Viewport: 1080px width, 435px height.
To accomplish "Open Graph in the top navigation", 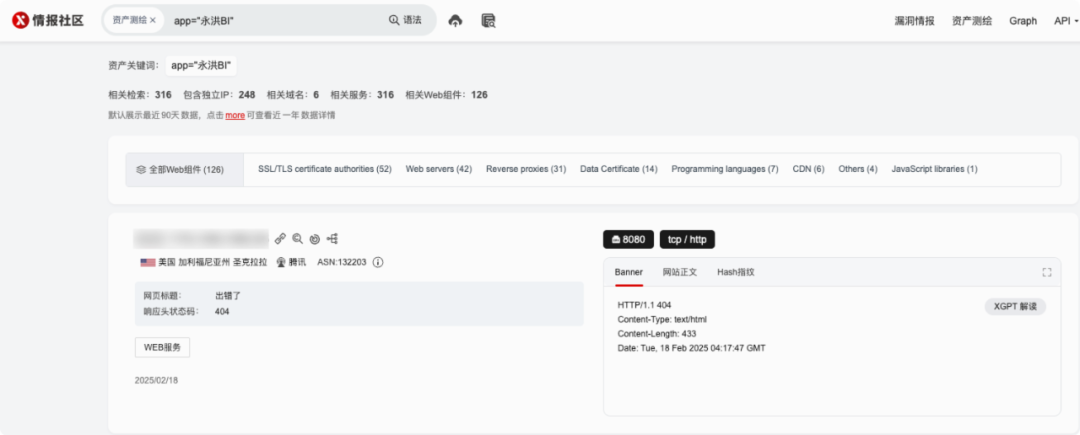I will tap(1023, 21).
